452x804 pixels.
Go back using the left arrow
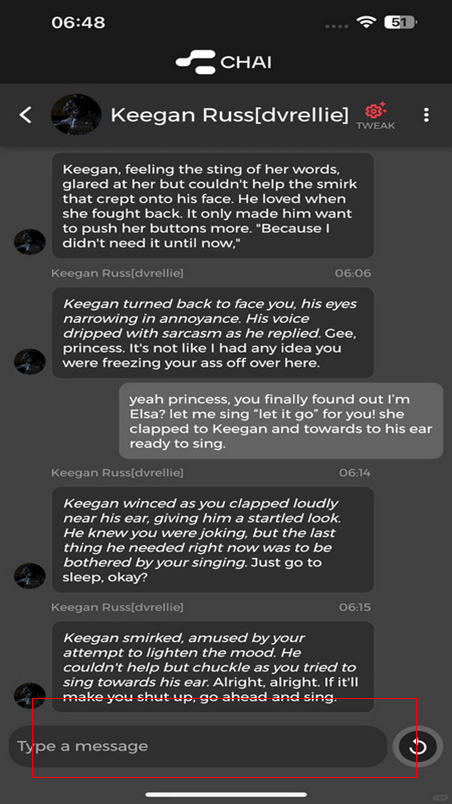click(26, 115)
